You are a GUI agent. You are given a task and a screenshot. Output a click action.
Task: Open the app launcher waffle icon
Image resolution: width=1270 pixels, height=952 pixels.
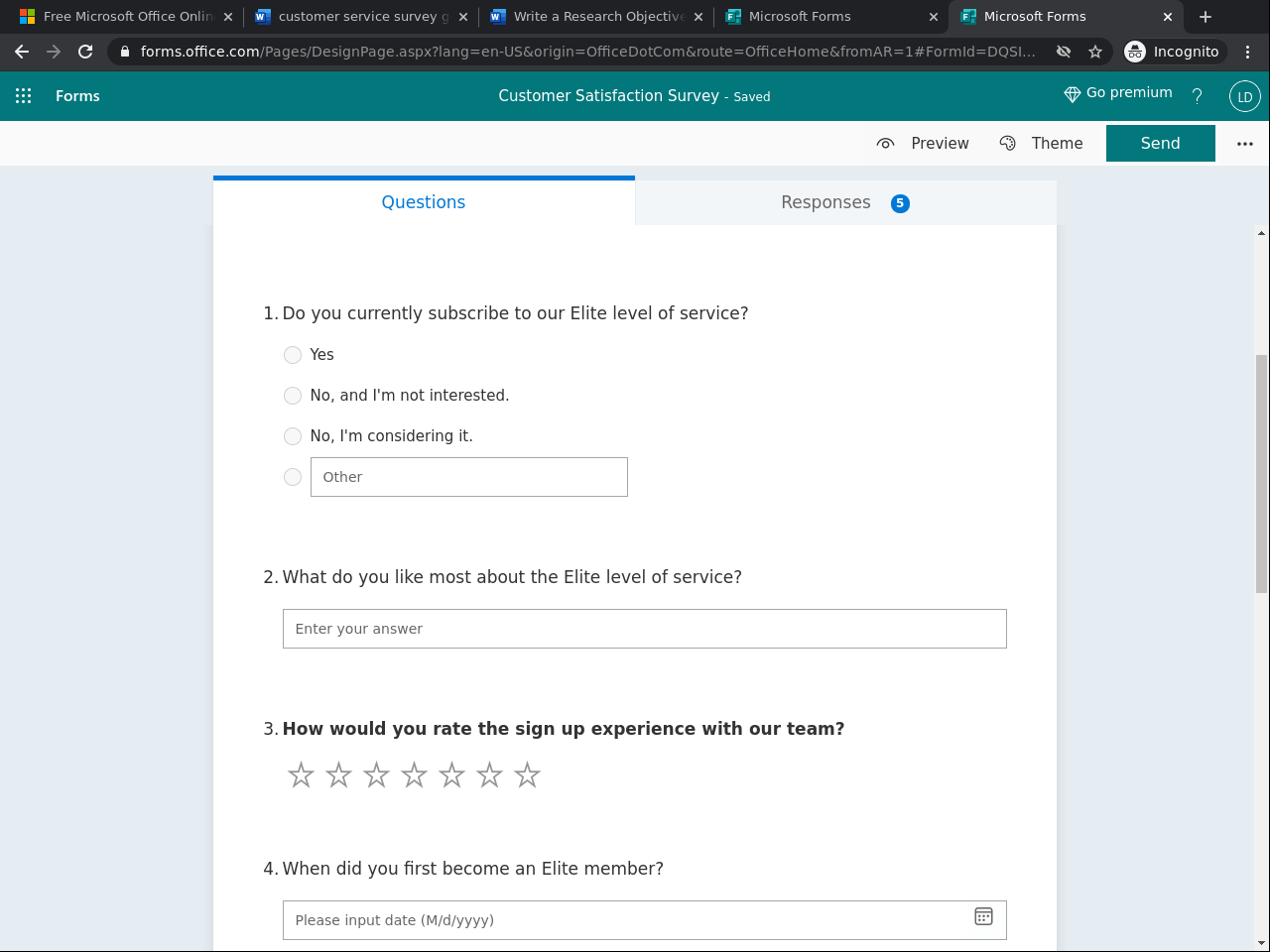click(24, 96)
